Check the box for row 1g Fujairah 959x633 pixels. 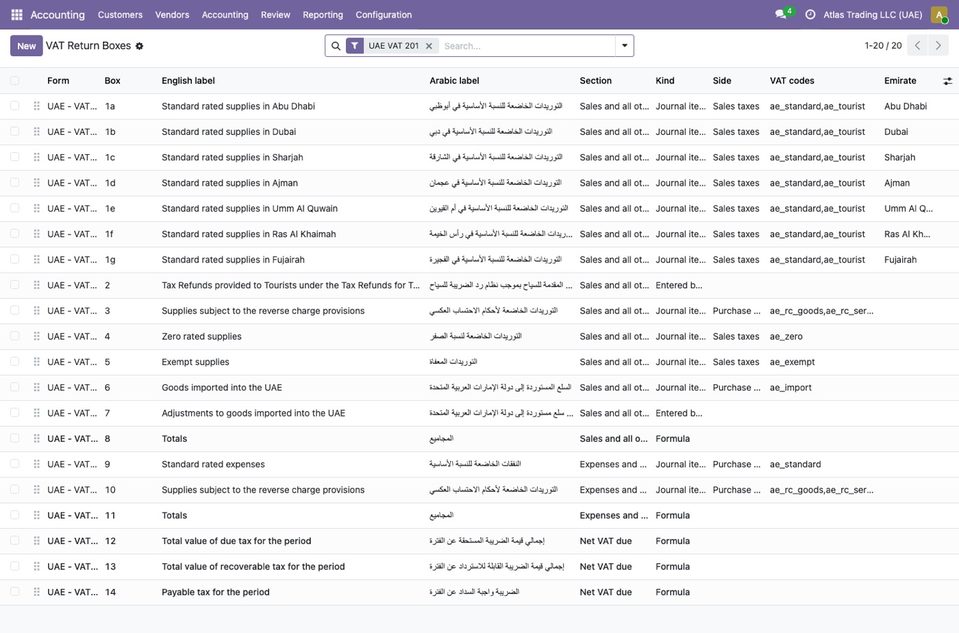[x=15, y=259]
